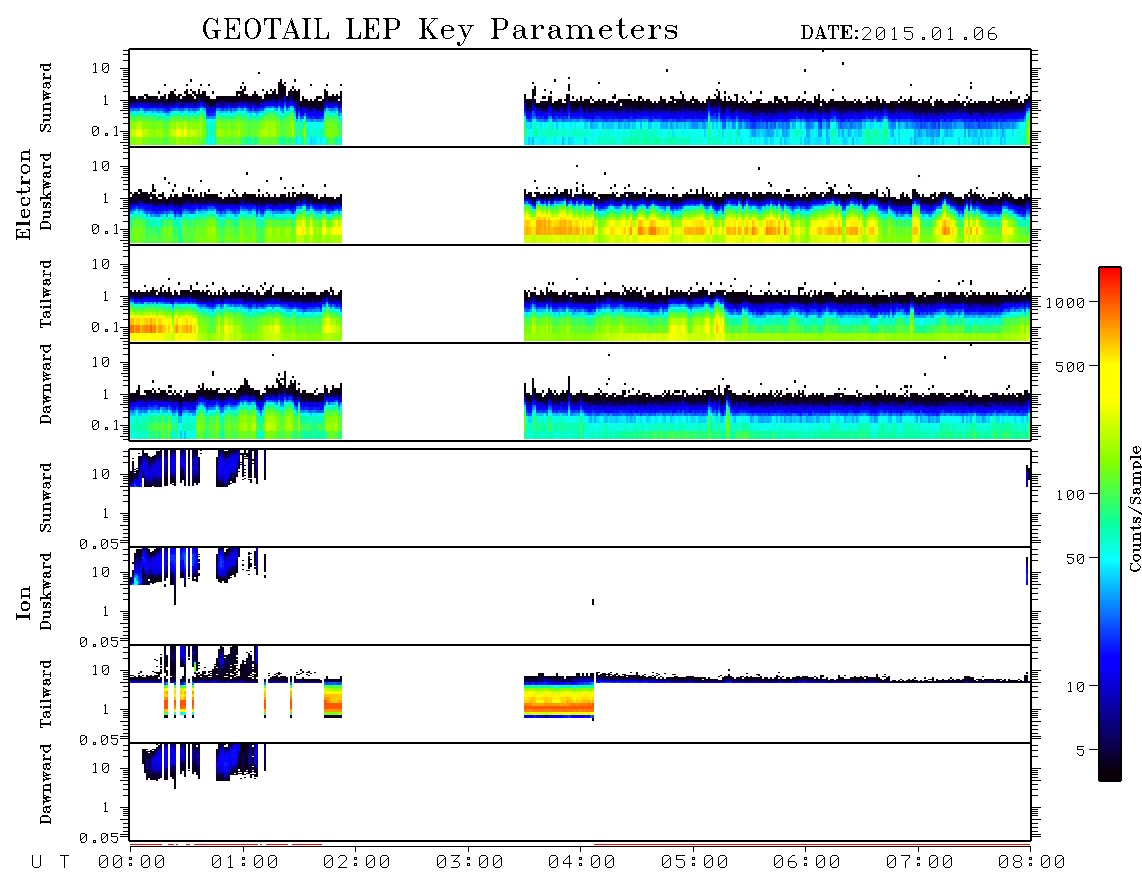Click the Ion Sunward panel label
Screen dimensions: 1142x880
point(46,498)
